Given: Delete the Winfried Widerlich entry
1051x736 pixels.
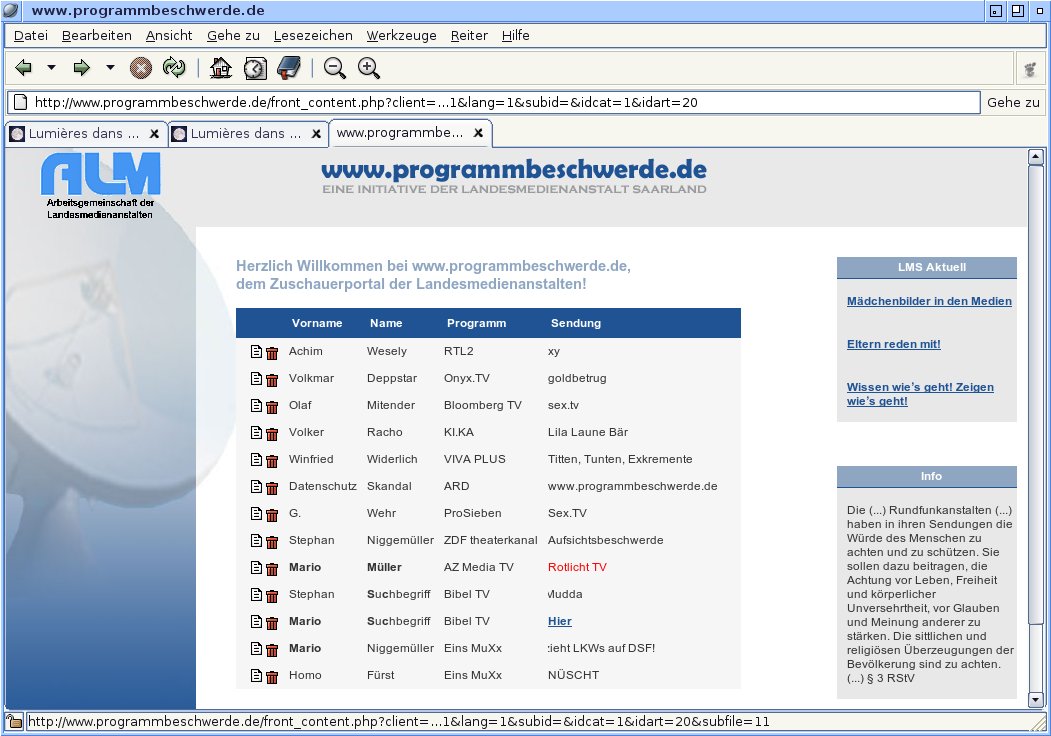Looking at the screenshot, I should (x=272, y=461).
